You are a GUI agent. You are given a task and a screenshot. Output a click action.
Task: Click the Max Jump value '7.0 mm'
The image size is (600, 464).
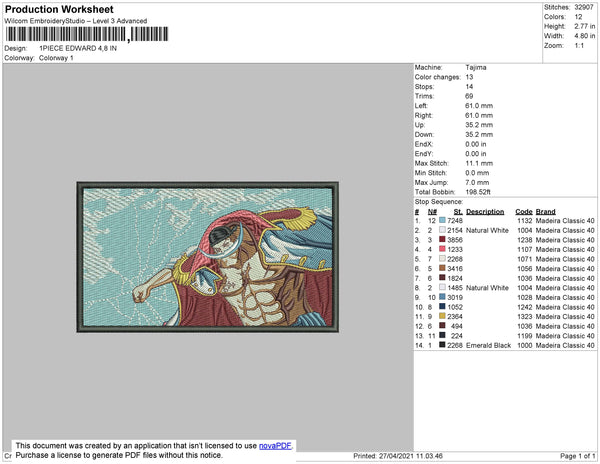pos(477,182)
